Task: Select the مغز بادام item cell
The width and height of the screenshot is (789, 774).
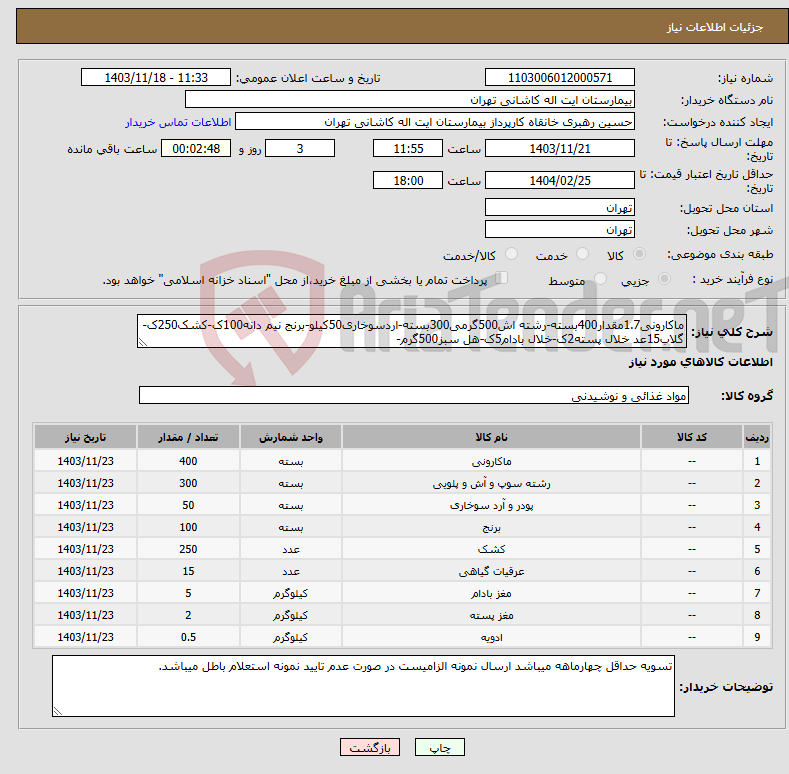Action: point(491,593)
